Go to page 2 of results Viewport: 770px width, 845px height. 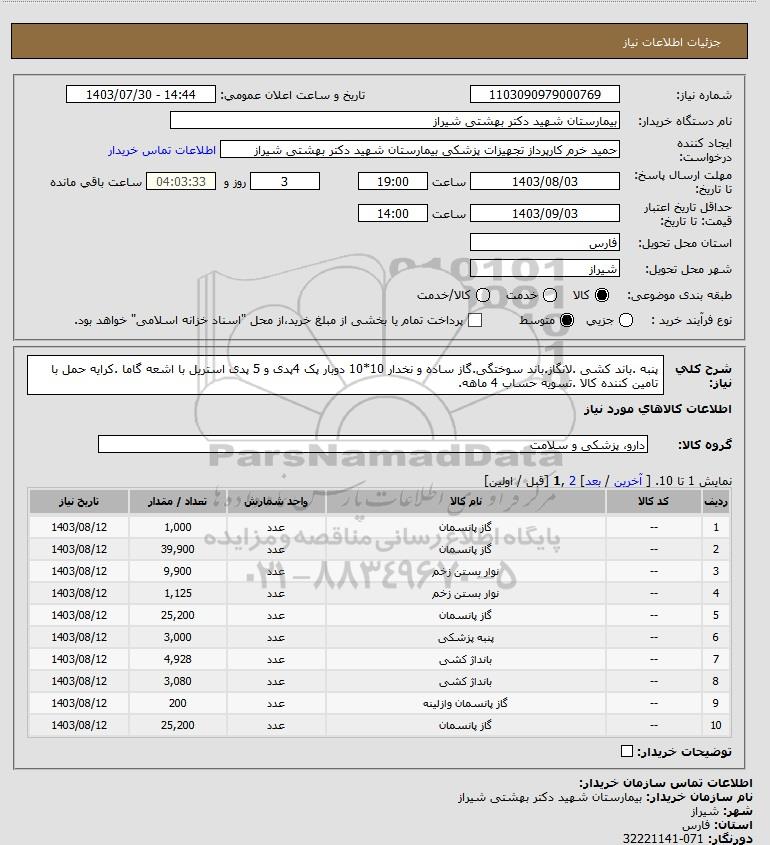[572, 481]
